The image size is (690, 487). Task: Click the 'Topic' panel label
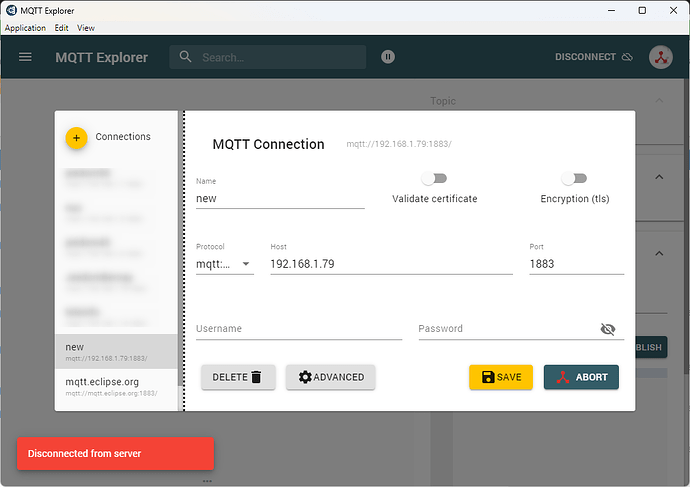[x=443, y=101]
